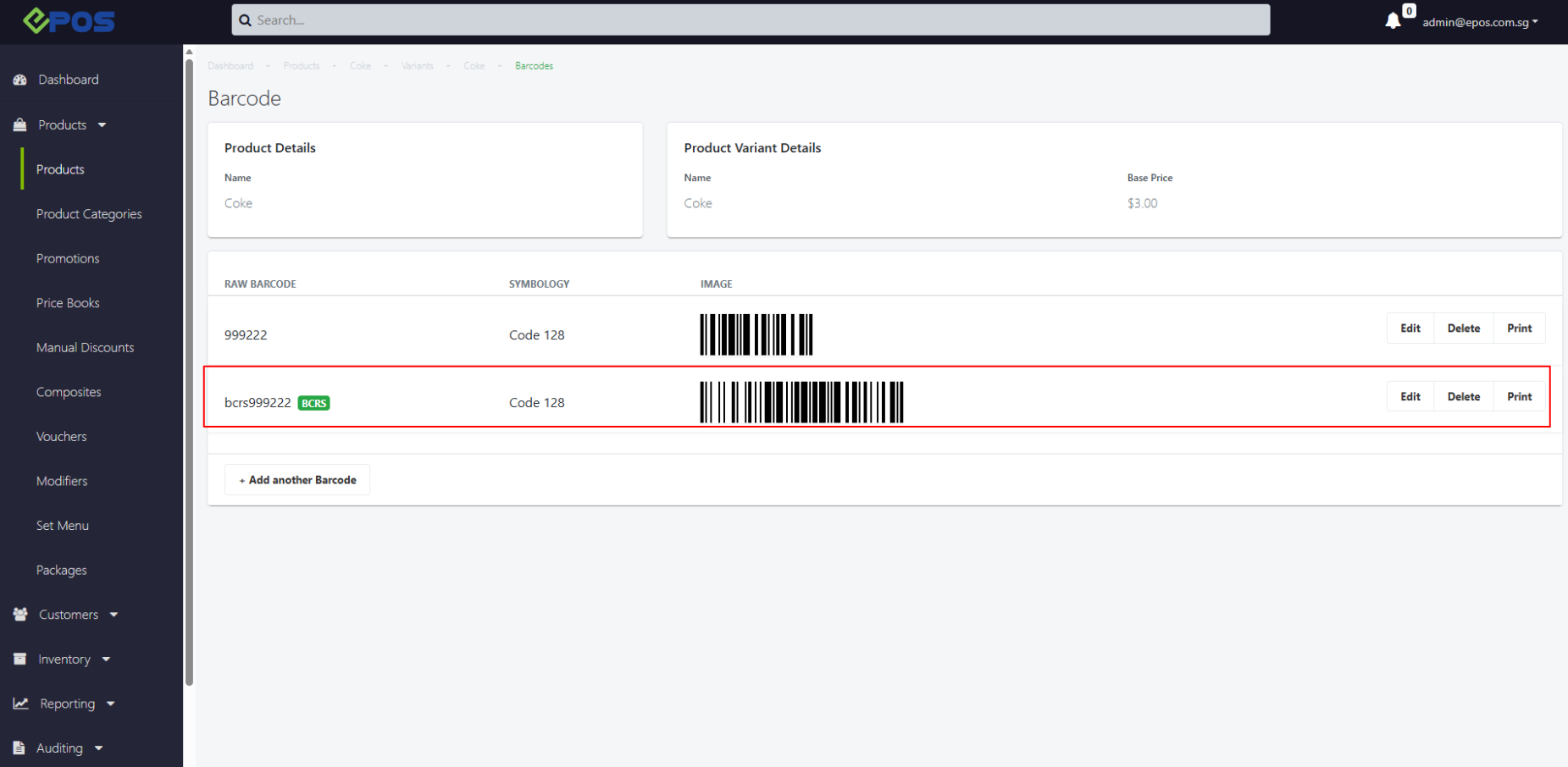Open Manual Discounts page
This screenshot has width=1568, height=767.
tap(85, 347)
